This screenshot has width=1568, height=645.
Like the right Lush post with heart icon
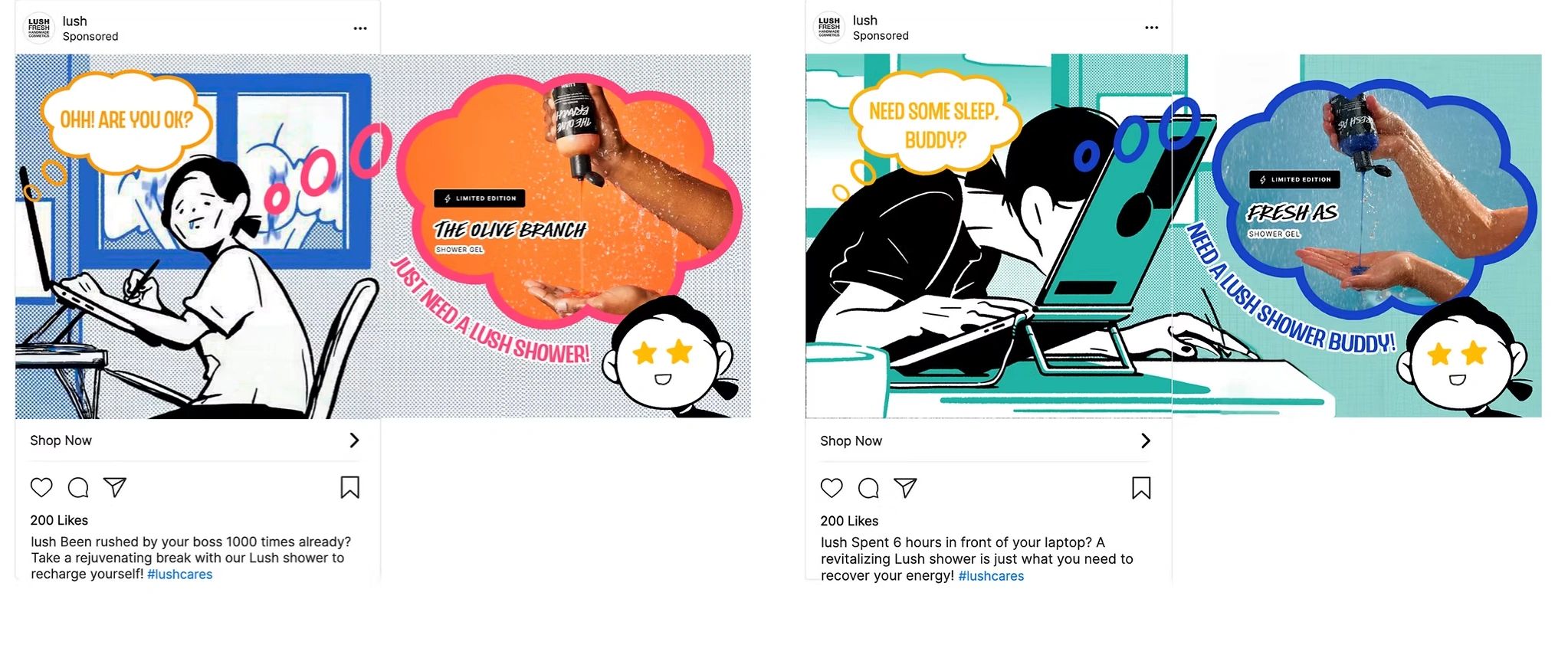click(x=832, y=488)
